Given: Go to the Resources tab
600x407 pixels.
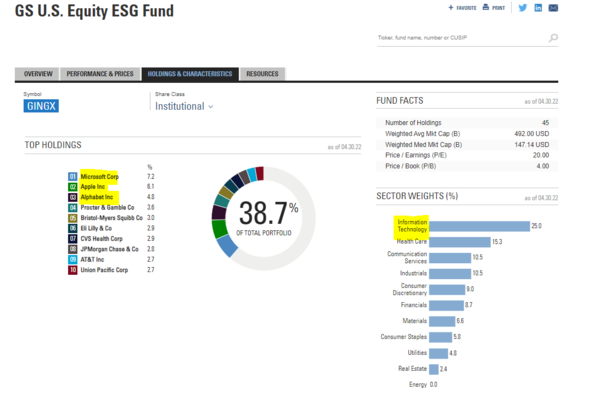Looking at the screenshot, I should tap(262, 74).
